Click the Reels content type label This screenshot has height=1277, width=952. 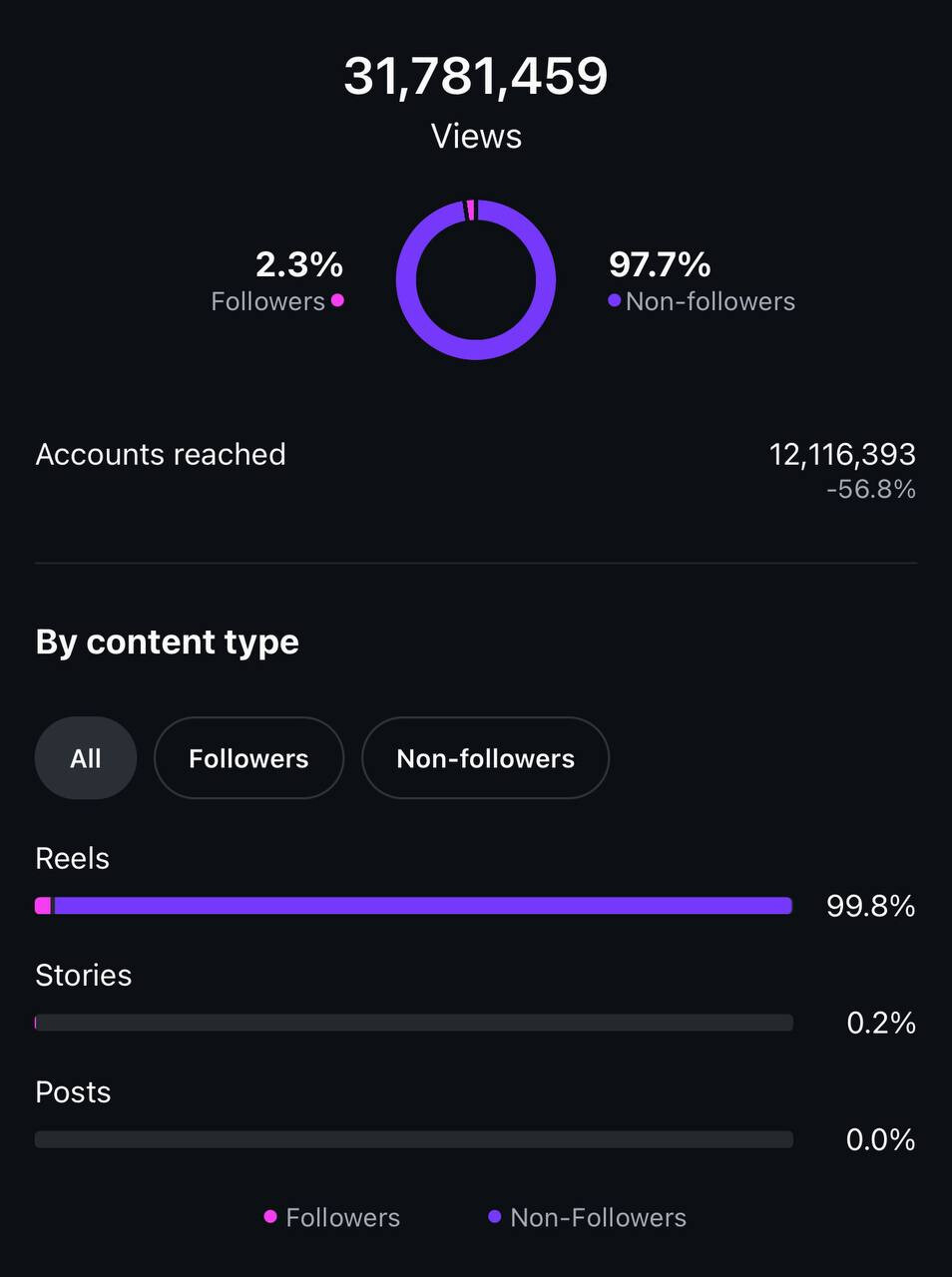click(72, 858)
